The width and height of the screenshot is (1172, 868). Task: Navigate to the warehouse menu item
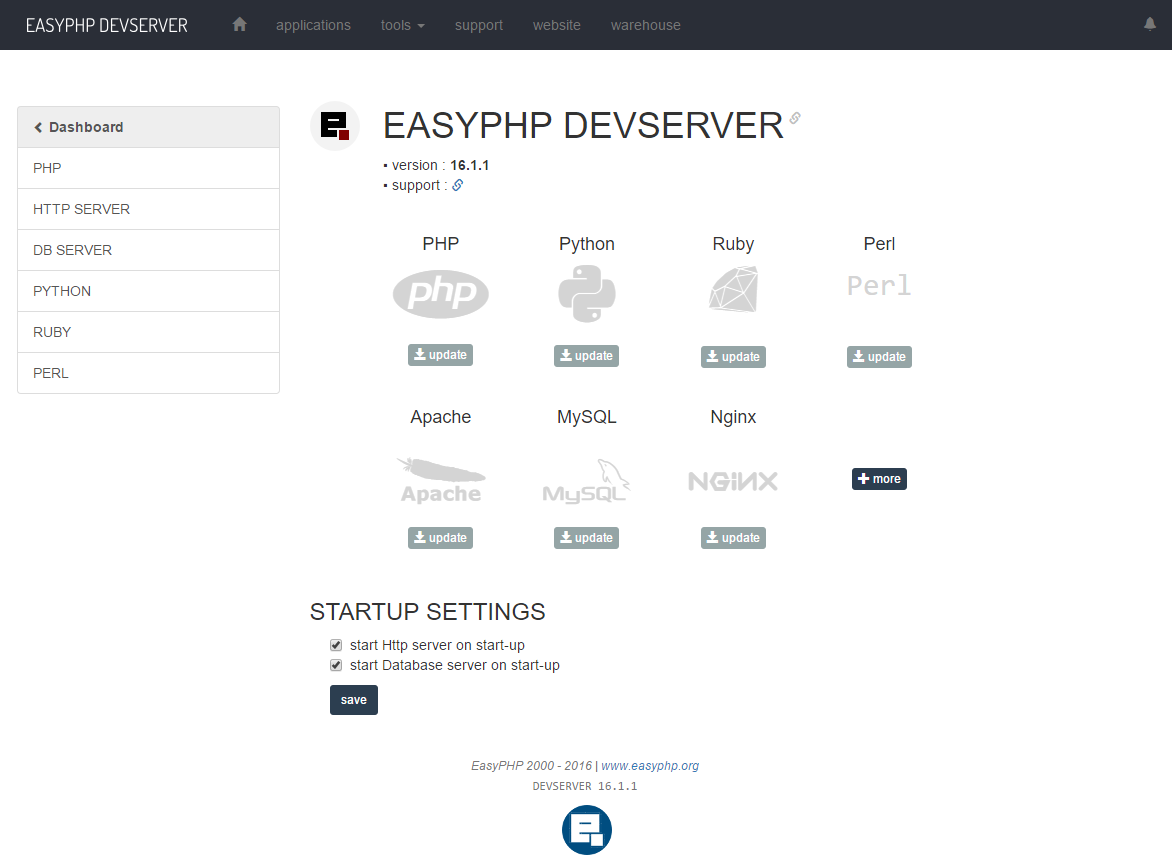click(645, 25)
